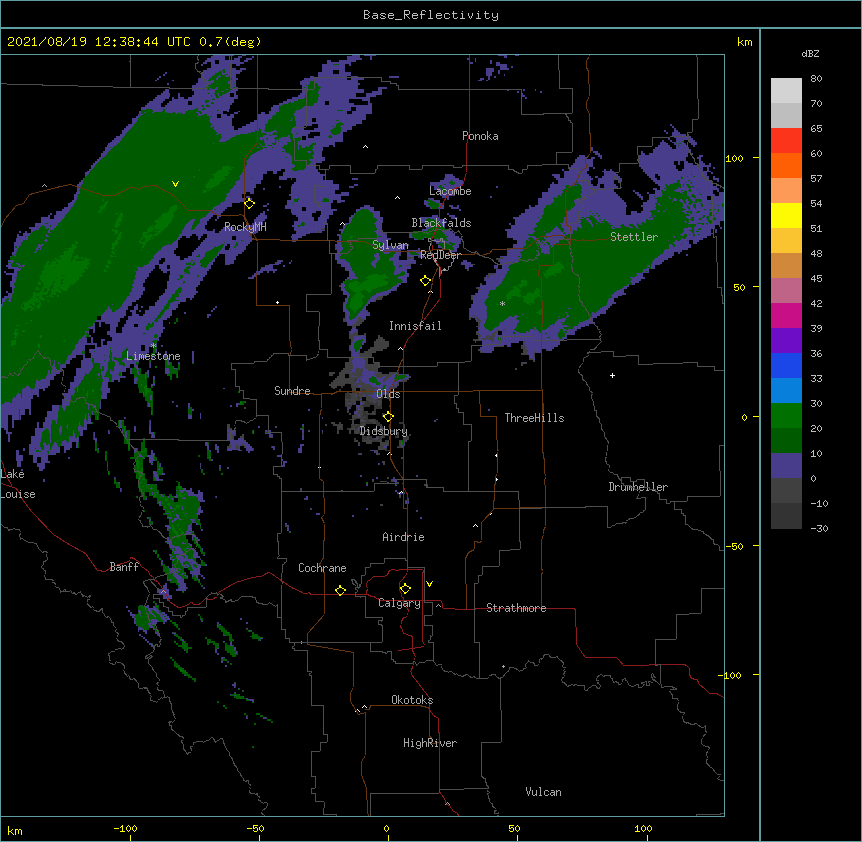Select the magenta swatch in the dBZ legend

786,315
